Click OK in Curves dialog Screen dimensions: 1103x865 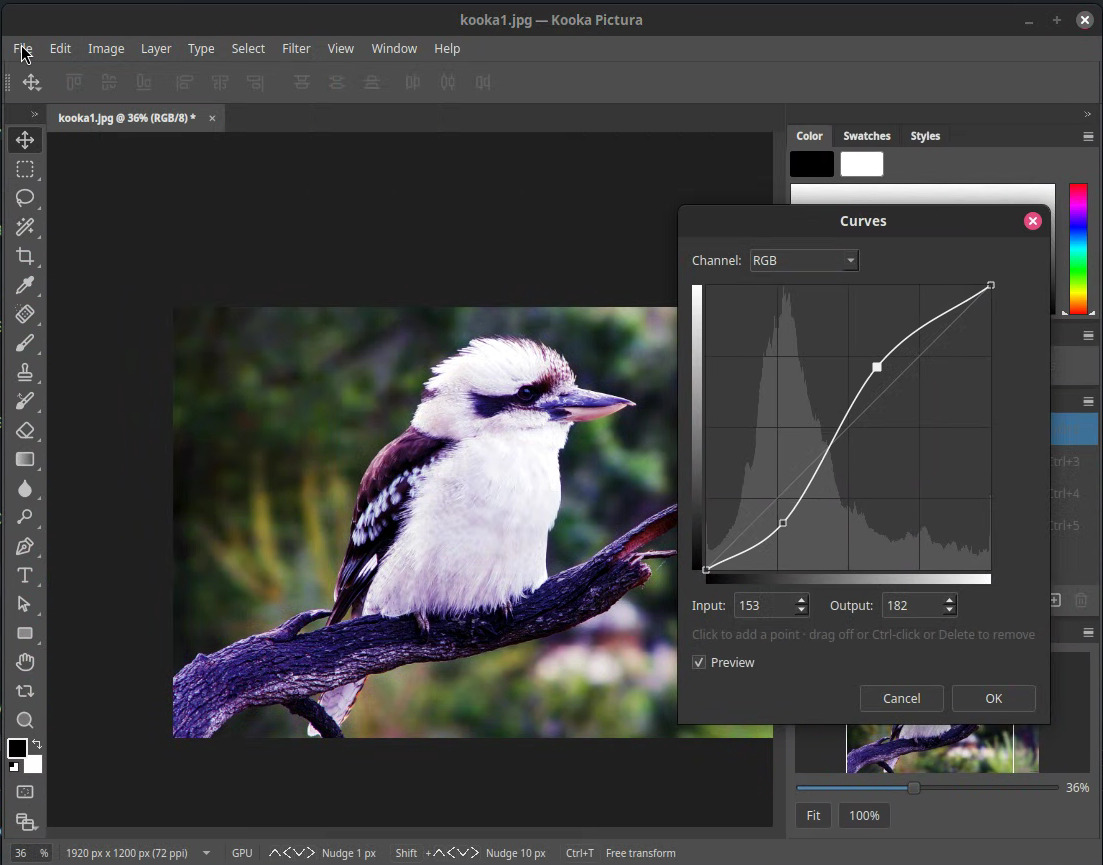(x=993, y=698)
